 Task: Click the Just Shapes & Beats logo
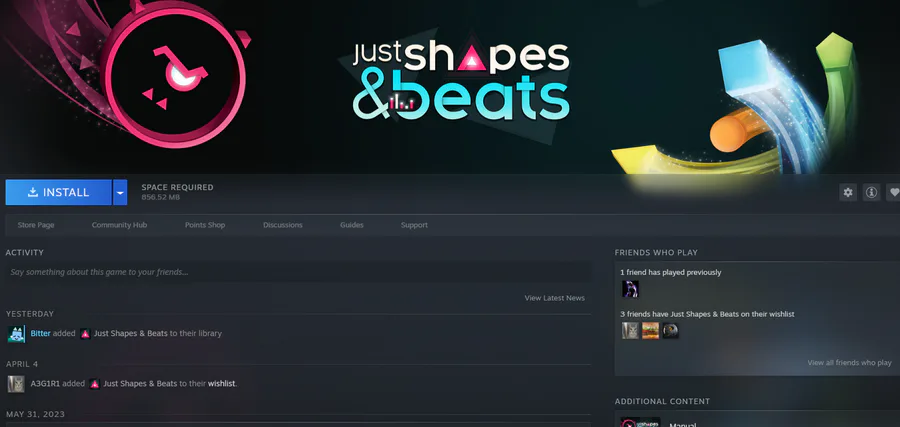coord(461,80)
